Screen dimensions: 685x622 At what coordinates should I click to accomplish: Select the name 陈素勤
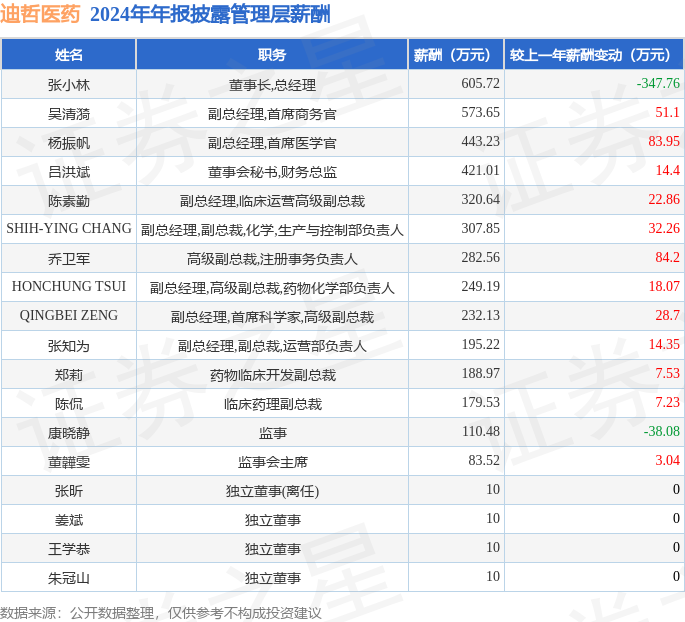pyautogui.click(x=69, y=200)
